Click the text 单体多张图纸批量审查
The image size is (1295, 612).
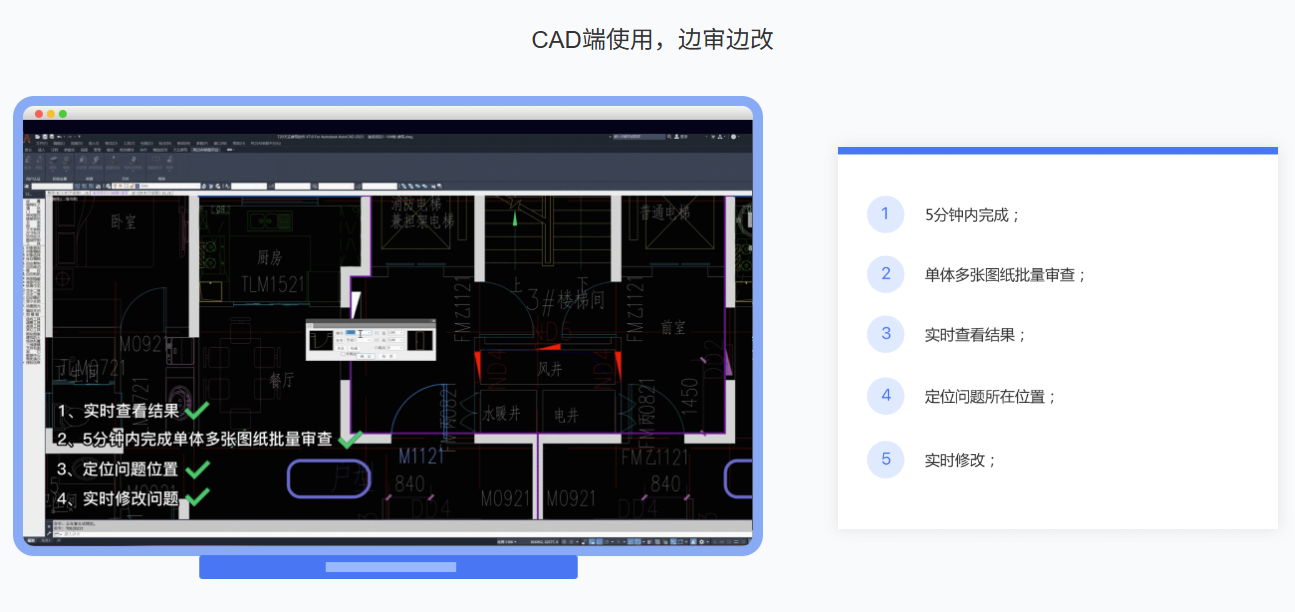(1005, 274)
